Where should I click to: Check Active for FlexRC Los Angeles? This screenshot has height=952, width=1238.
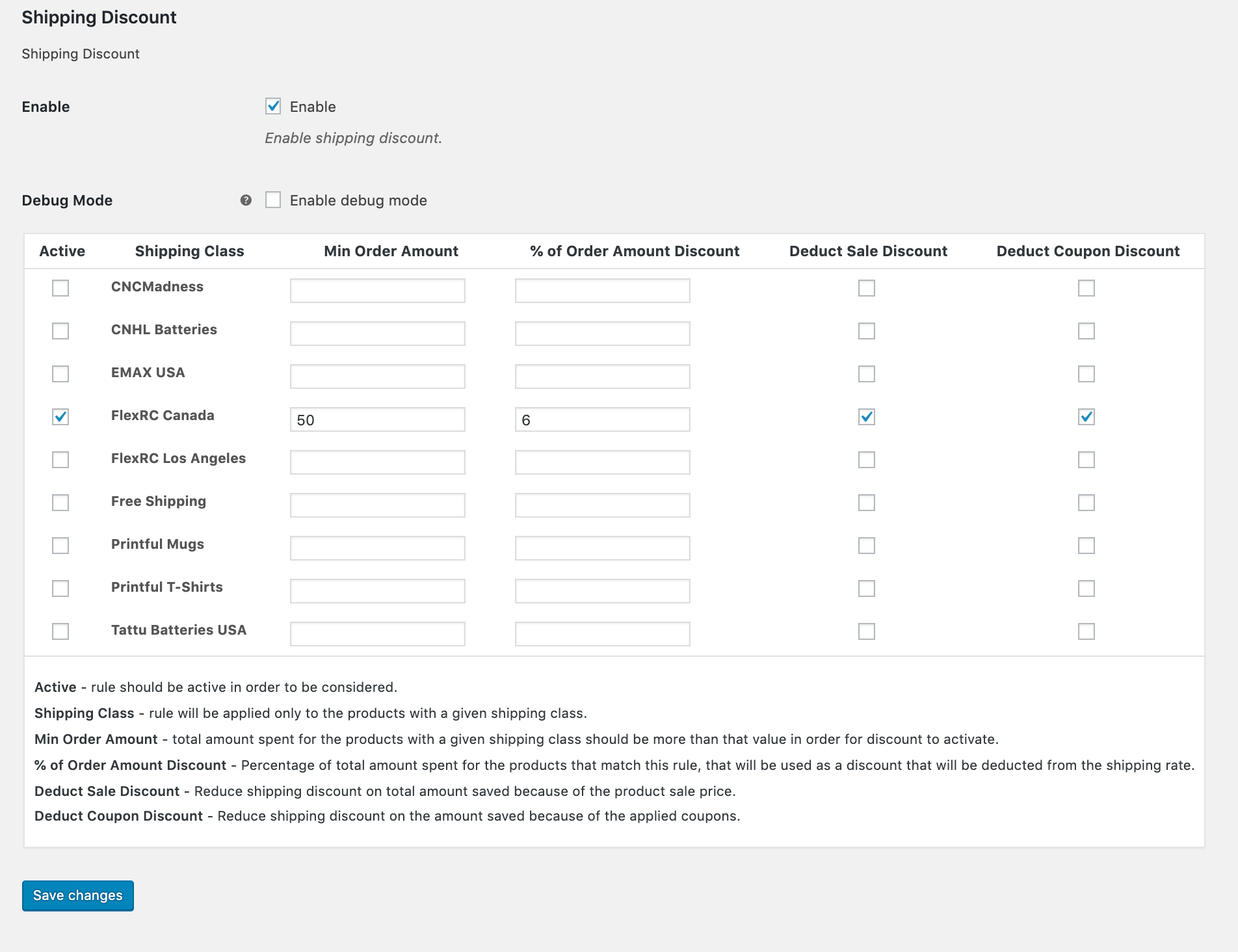click(60, 460)
